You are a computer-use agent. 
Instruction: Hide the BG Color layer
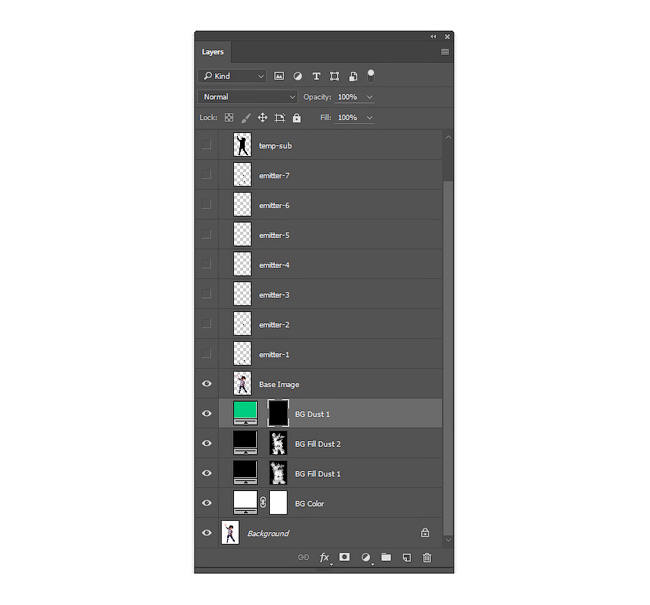coord(206,503)
